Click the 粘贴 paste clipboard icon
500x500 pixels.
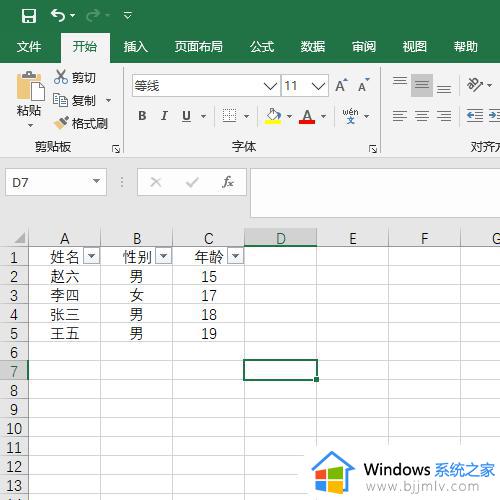30,86
